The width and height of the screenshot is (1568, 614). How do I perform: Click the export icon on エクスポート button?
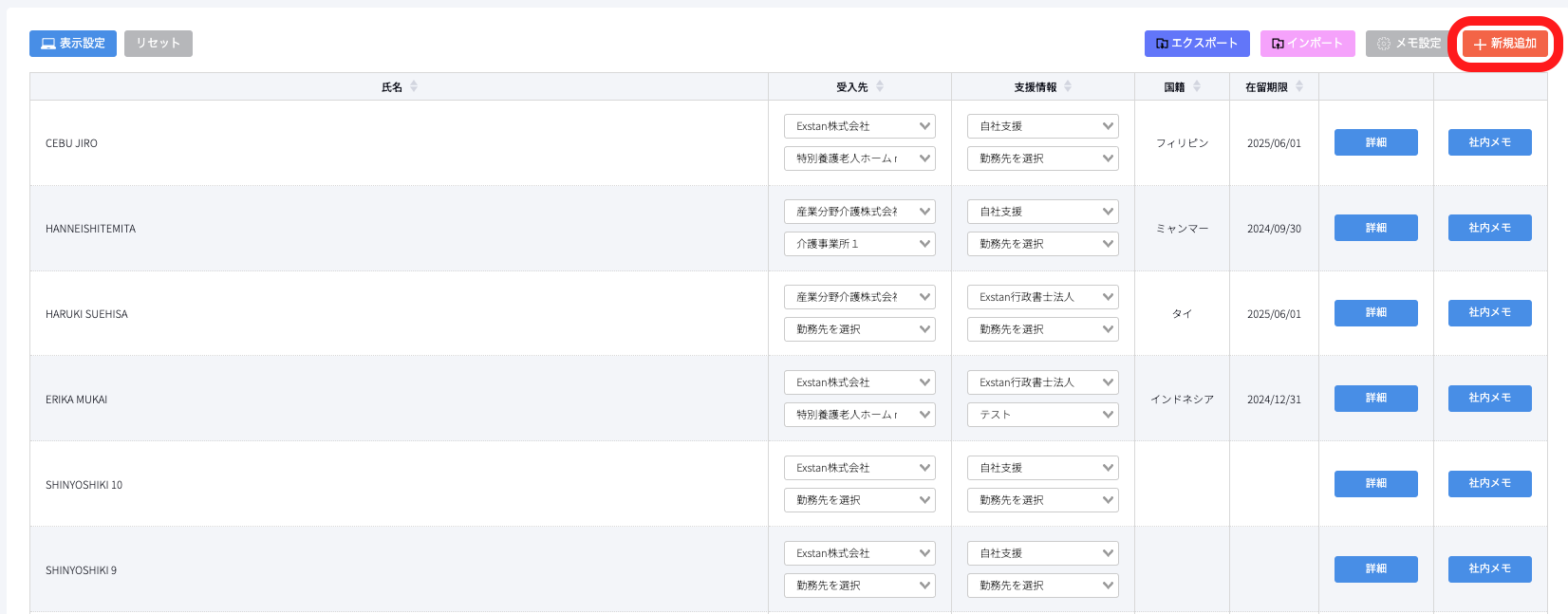pyautogui.click(x=1162, y=44)
